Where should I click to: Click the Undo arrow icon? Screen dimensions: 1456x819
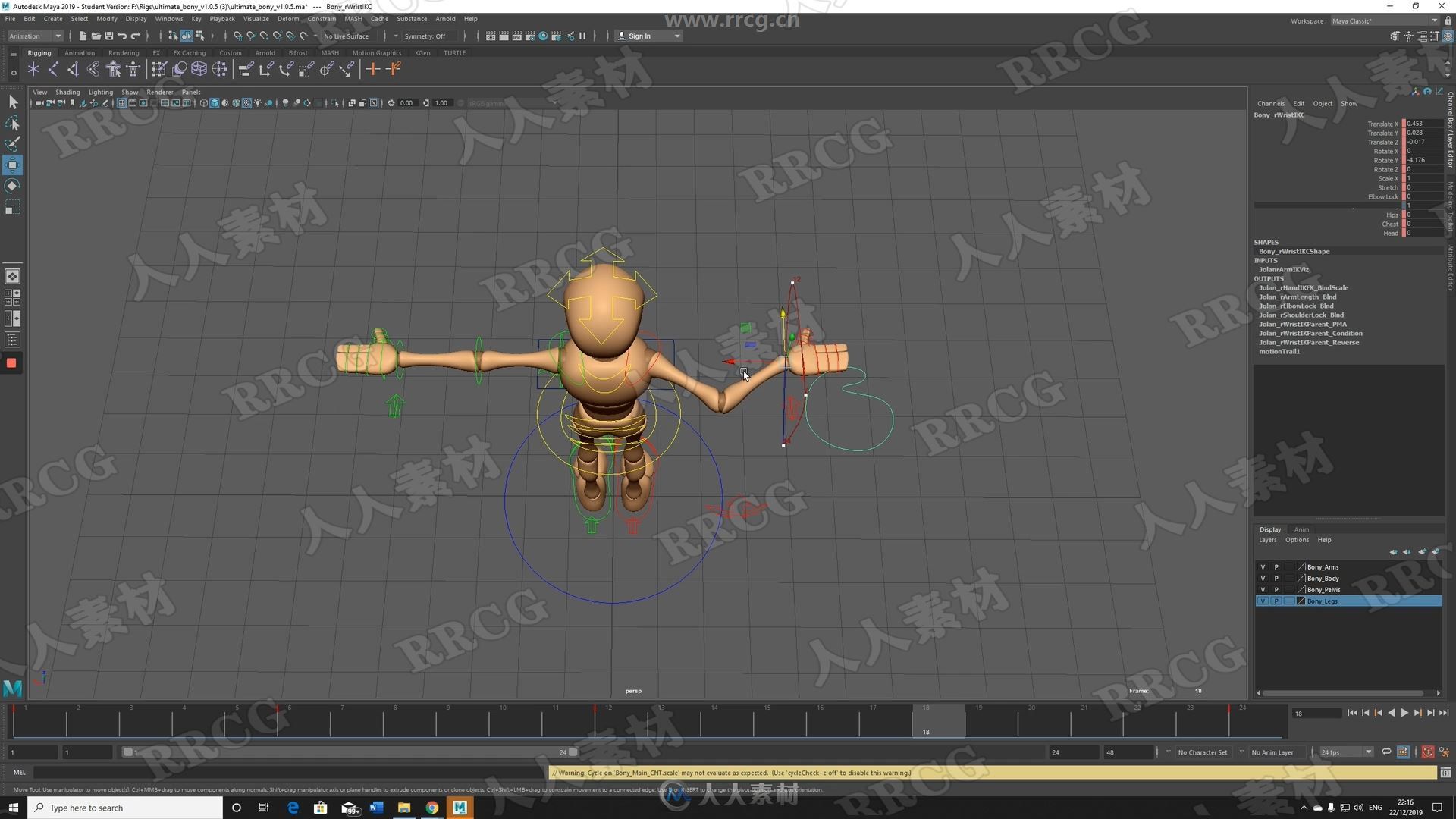(122, 36)
